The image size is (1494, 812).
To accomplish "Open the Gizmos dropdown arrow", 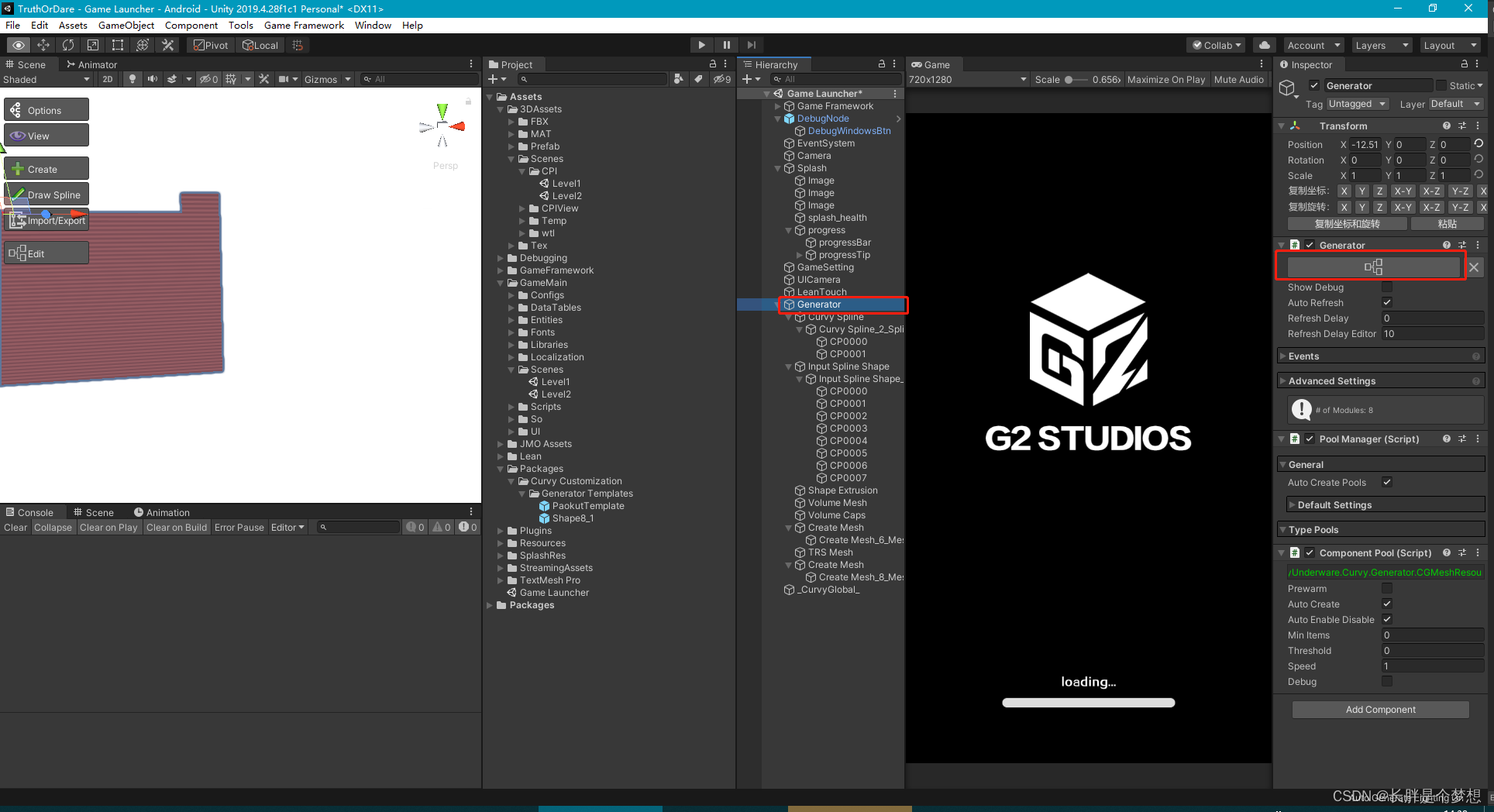I will coord(348,79).
